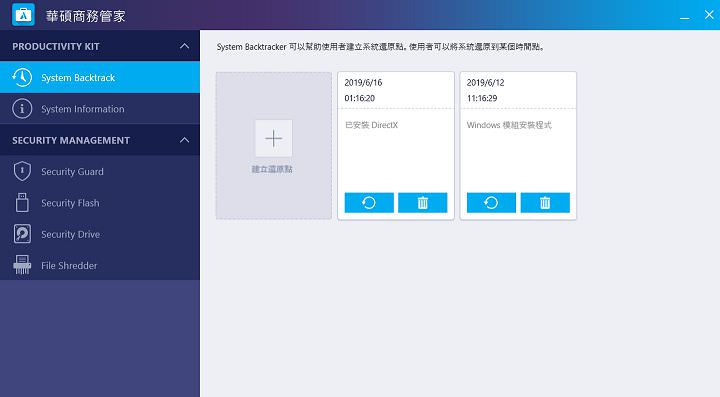The image size is (720, 397).
Task: Click the System Information info icon
Action: pos(22,109)
